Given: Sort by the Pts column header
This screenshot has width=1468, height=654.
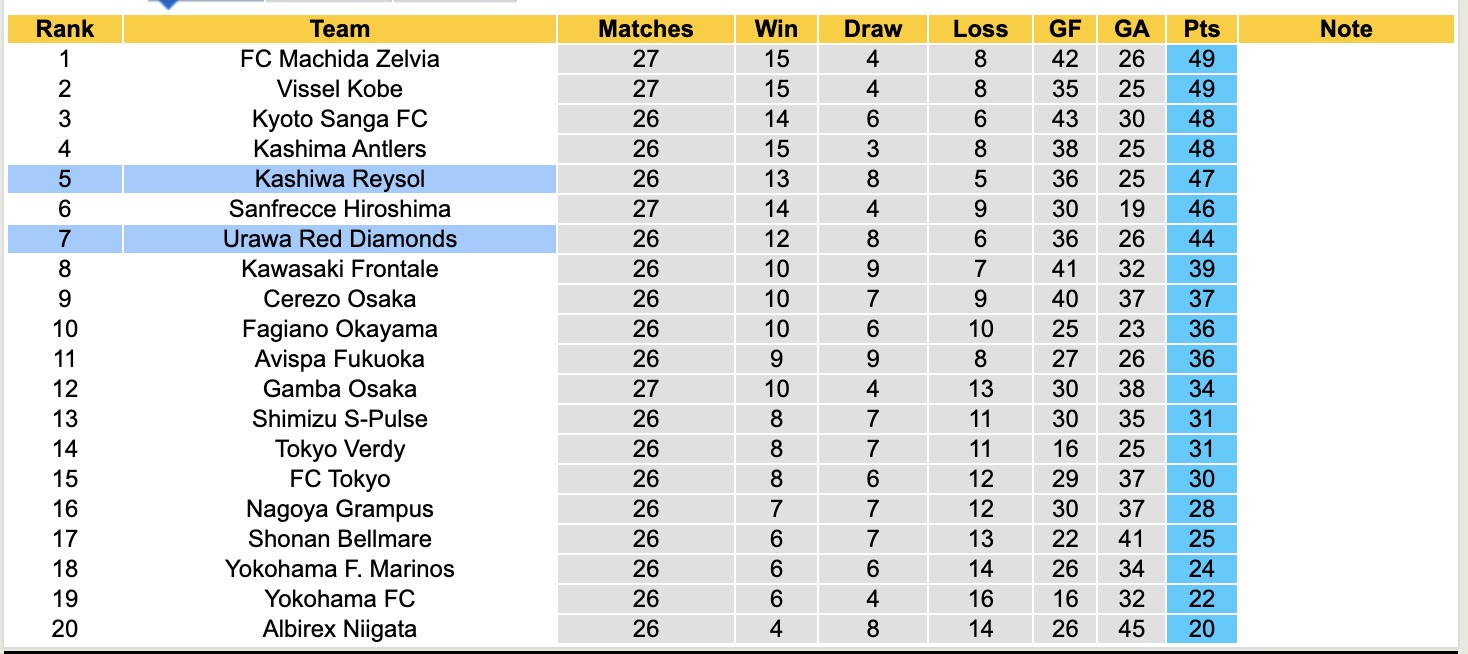Looking at the screenshot, I should [1201, 29].
